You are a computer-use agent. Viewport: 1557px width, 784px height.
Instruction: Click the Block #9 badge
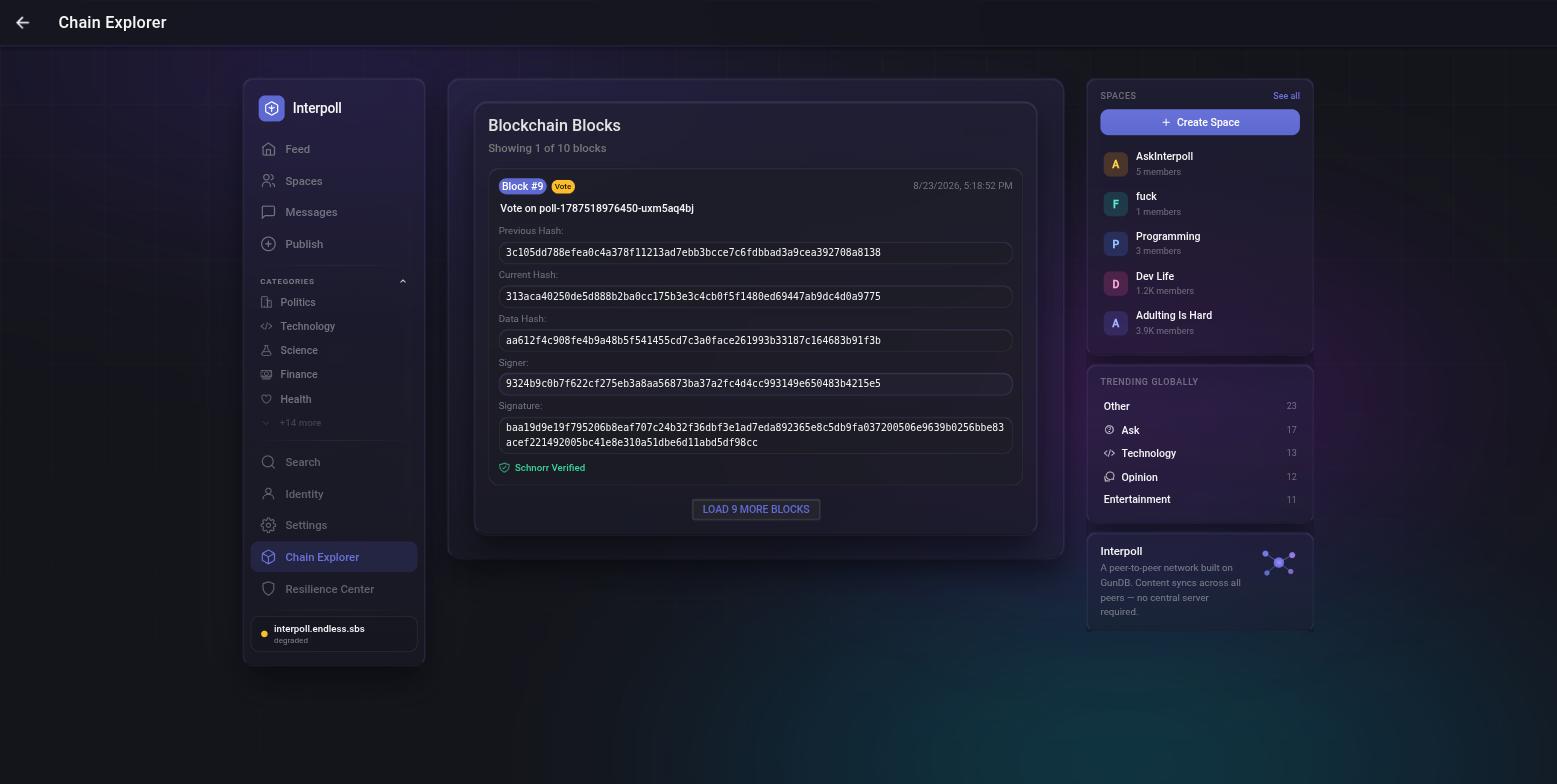click(523, 186)
